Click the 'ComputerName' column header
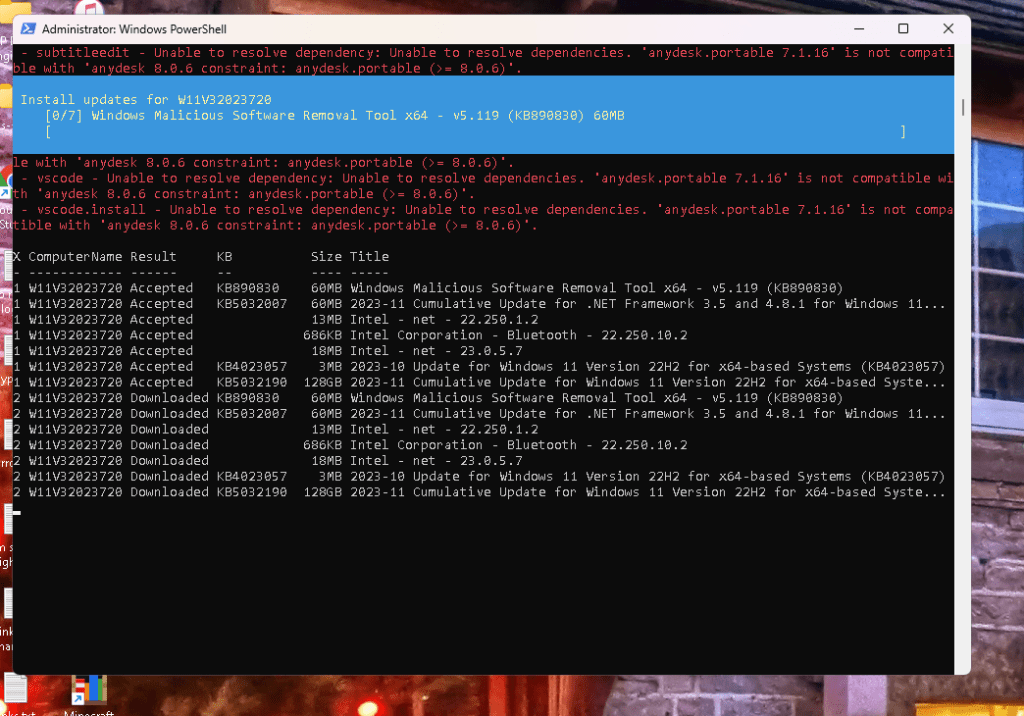Screen dimensions: 1024x716 tap(75, 257)
